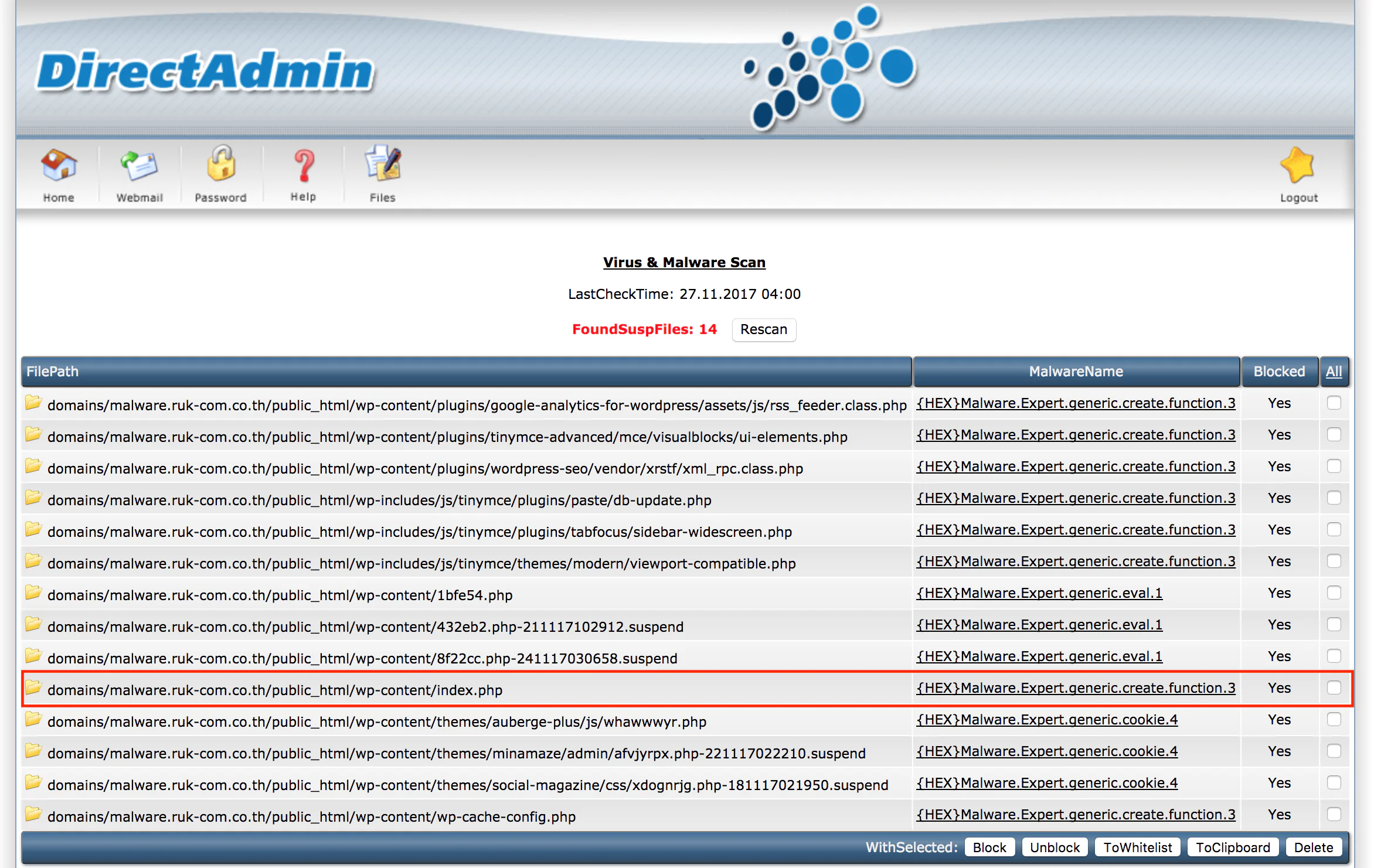Select checkbox for db-update.php
The height and width of the screenshot is (868, 1374).
pos(1334,498)
